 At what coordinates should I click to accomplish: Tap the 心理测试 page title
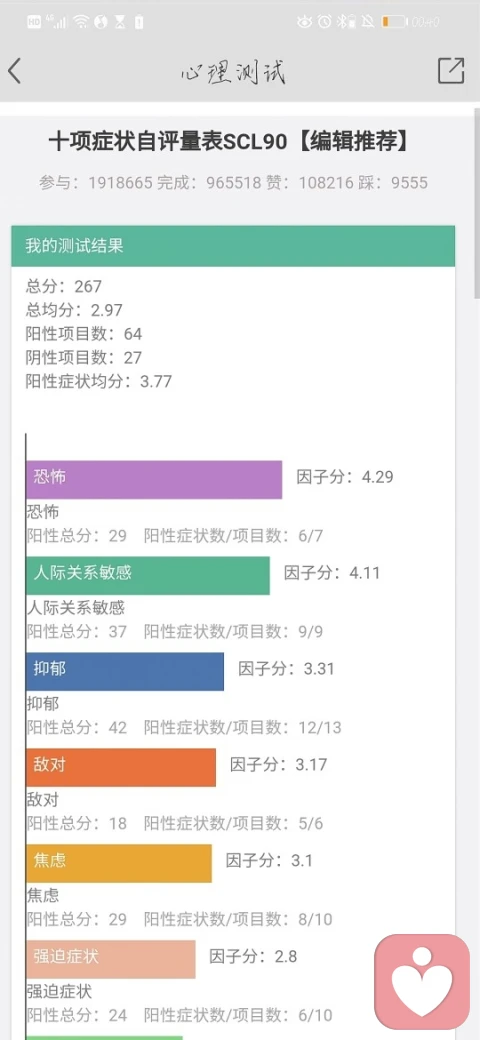[x=233, y=72]
